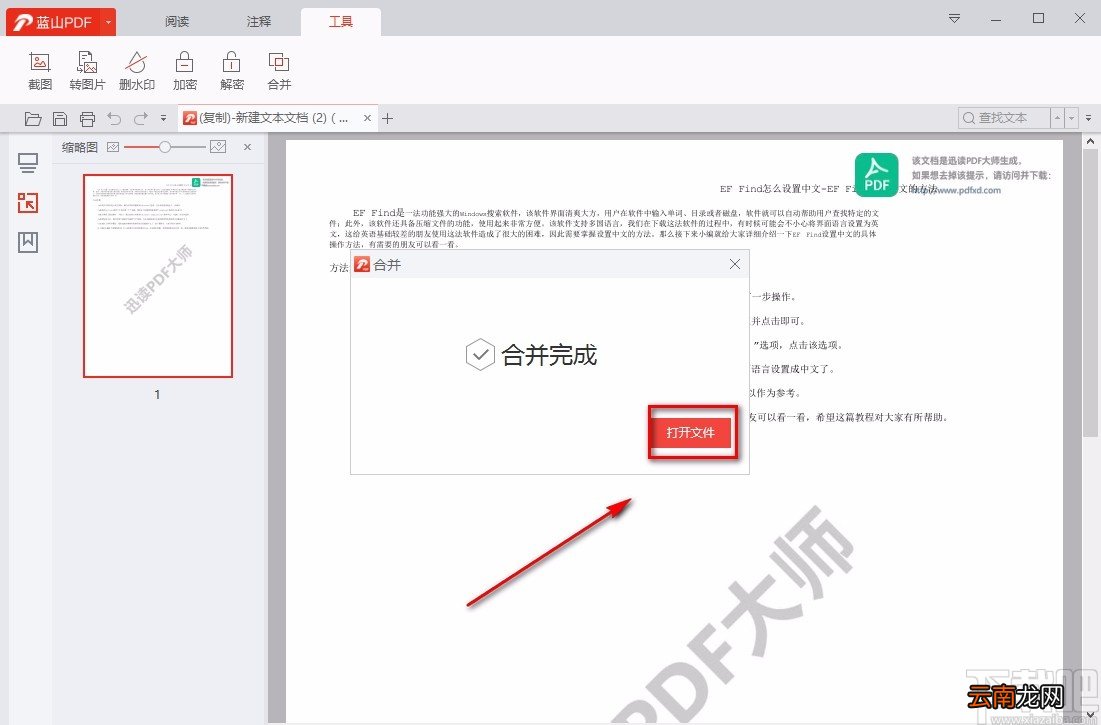
Task: Choose the 删水印 remove watermark tool
Action: [x=136, y=71]
